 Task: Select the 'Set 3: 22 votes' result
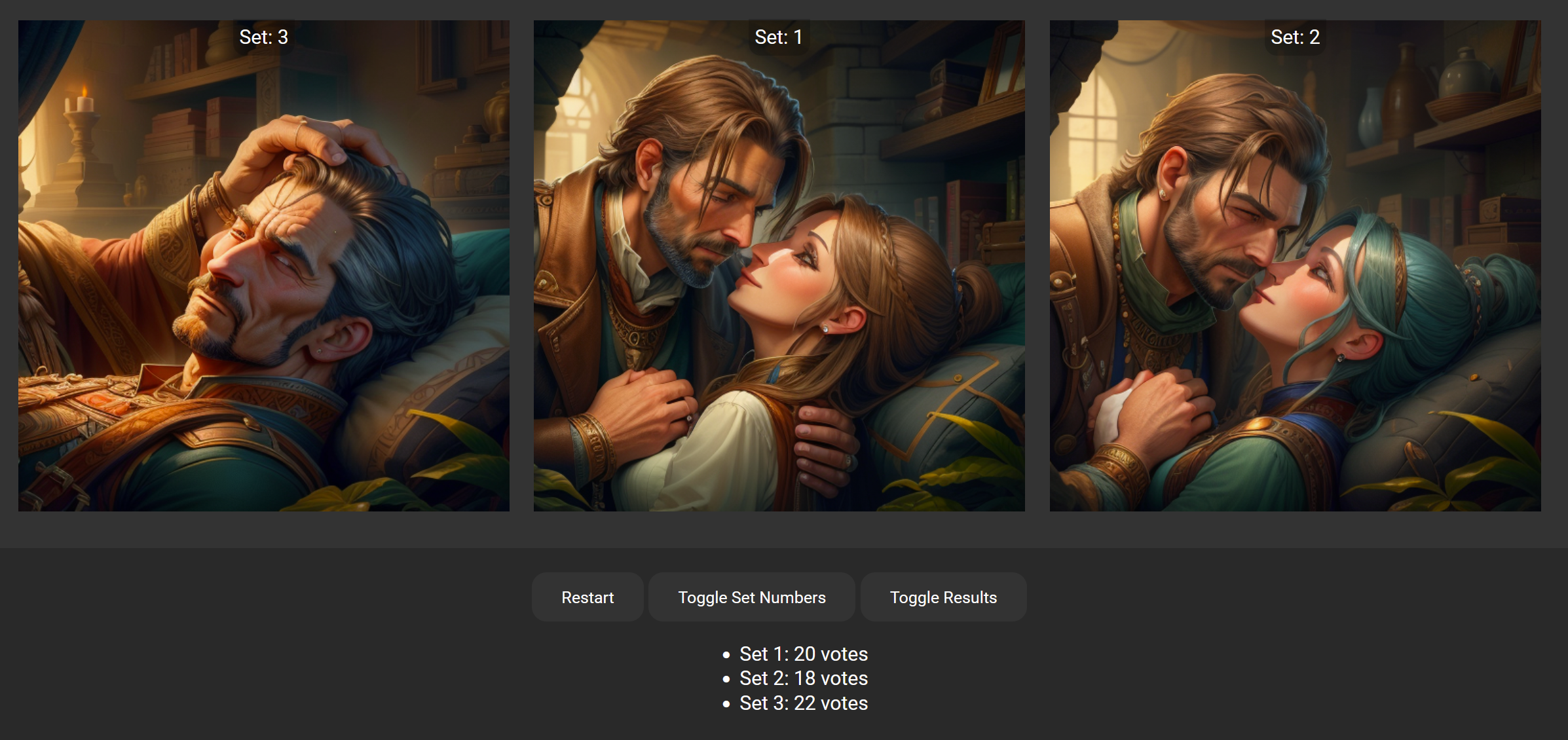point(803,703)
